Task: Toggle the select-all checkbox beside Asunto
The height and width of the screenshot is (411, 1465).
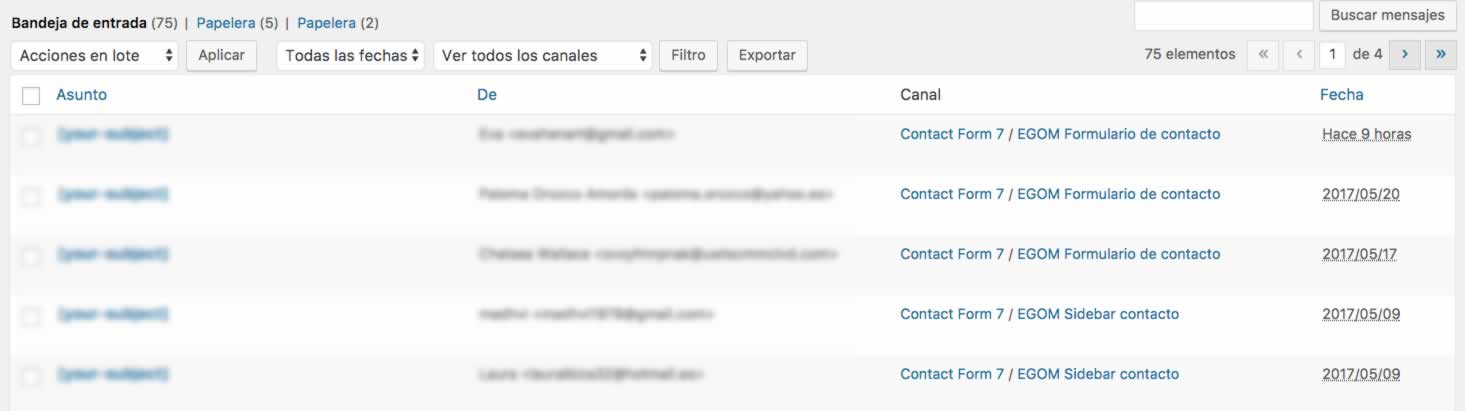Action: pyautogui.click(x=31, y=96)
